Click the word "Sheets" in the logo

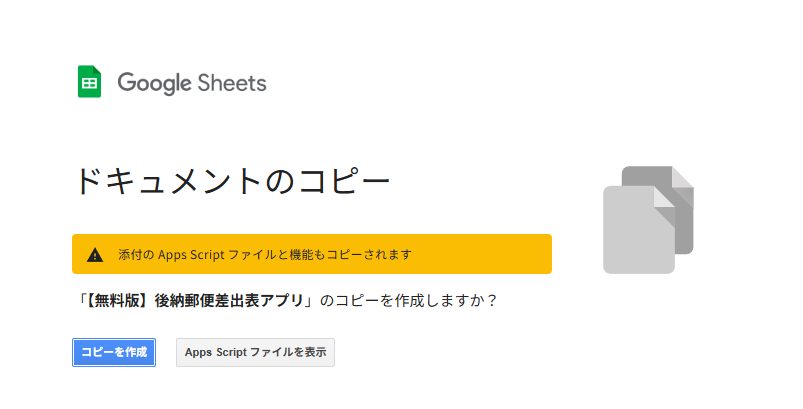(x=231, y=83)
